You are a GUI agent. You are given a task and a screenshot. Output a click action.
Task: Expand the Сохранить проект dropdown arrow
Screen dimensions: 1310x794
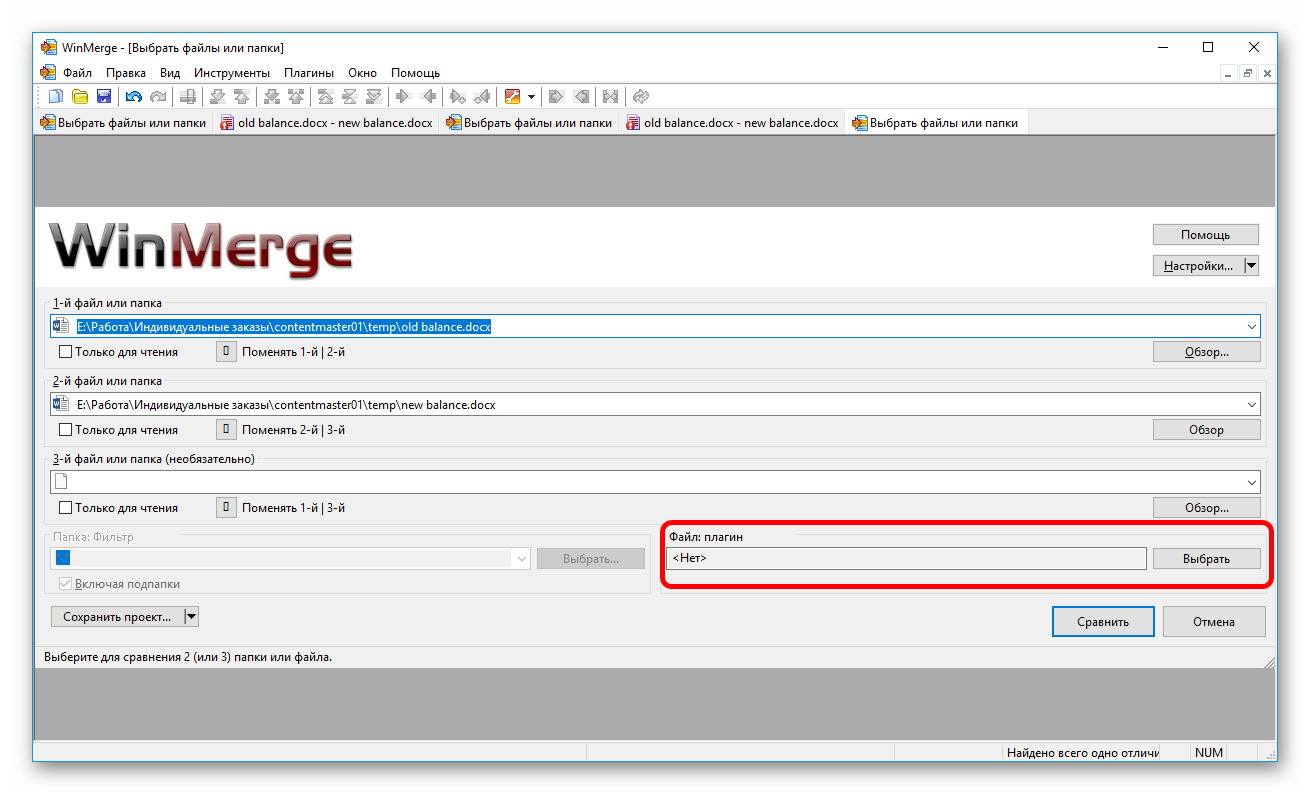pos(191,617)
